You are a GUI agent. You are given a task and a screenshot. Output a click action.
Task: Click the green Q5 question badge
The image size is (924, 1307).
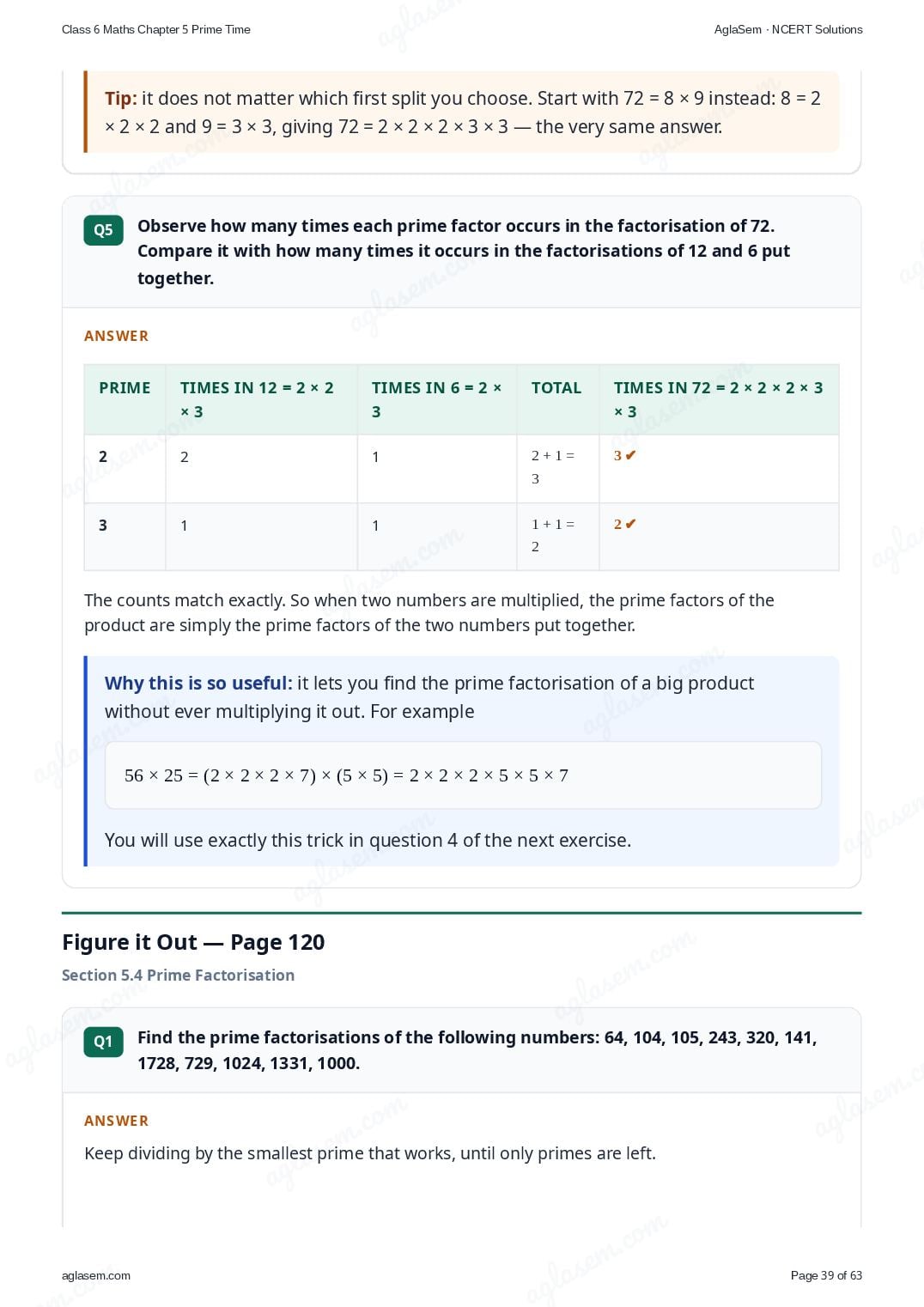coord(103,230)
